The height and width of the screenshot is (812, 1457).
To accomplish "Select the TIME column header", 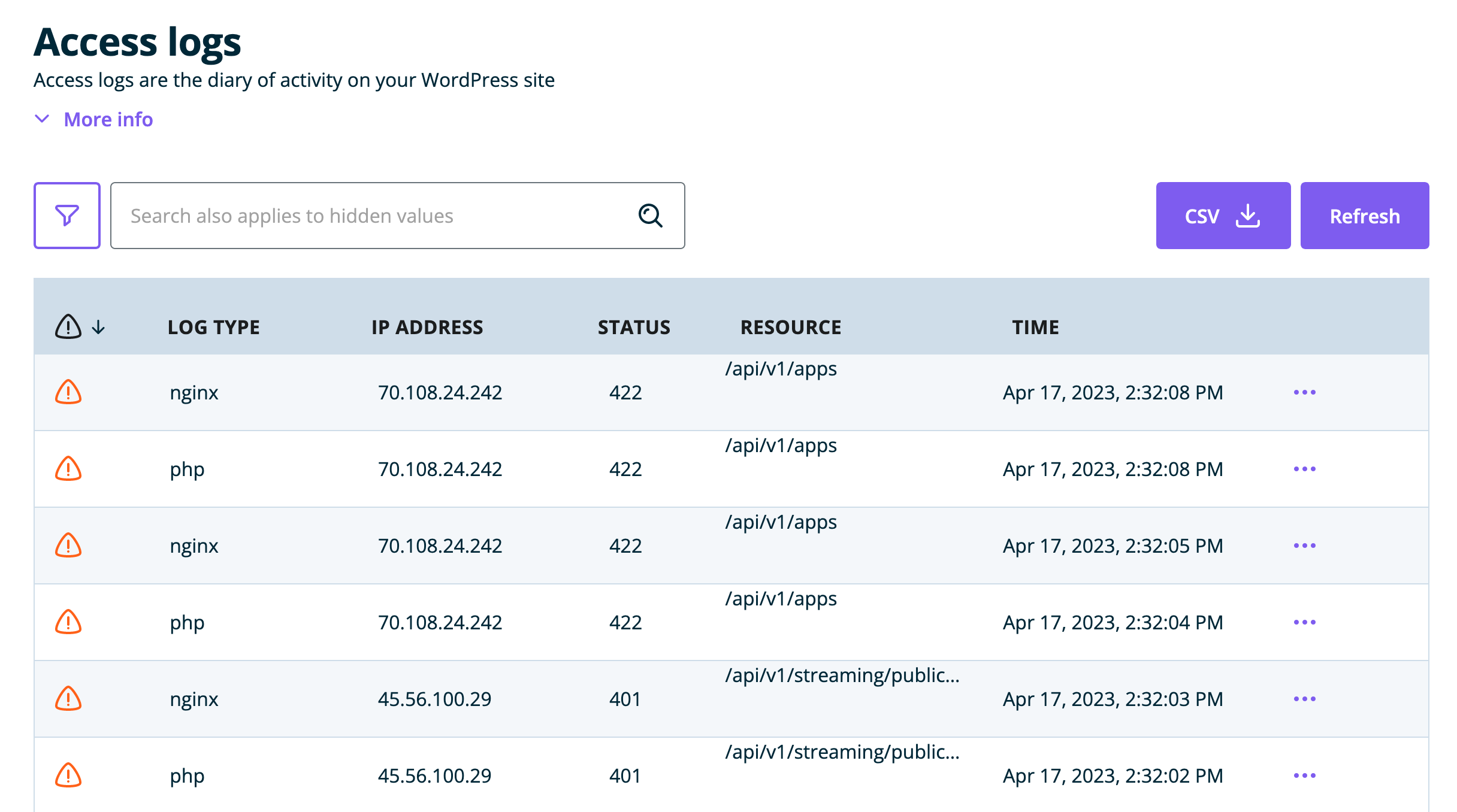I will click(x=1035, y=327).
